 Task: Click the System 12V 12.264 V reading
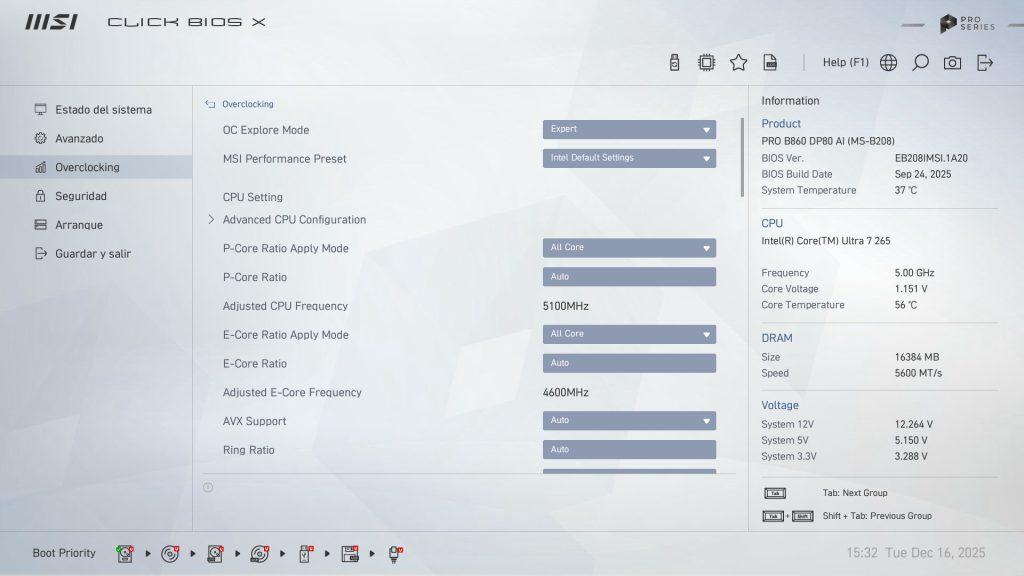[914, 424]
